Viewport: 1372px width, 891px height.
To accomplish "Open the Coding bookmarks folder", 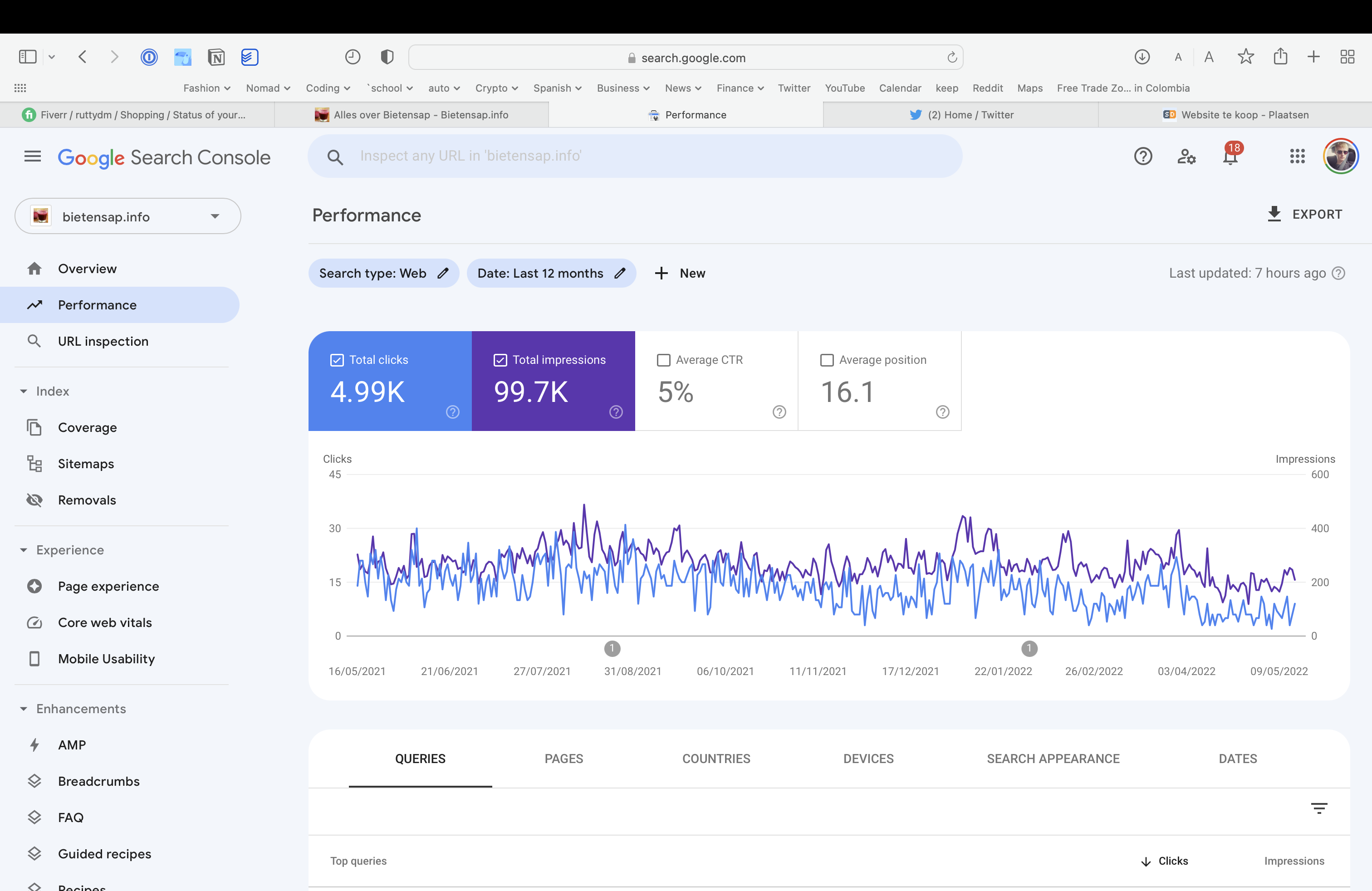I will coord(328,88).
